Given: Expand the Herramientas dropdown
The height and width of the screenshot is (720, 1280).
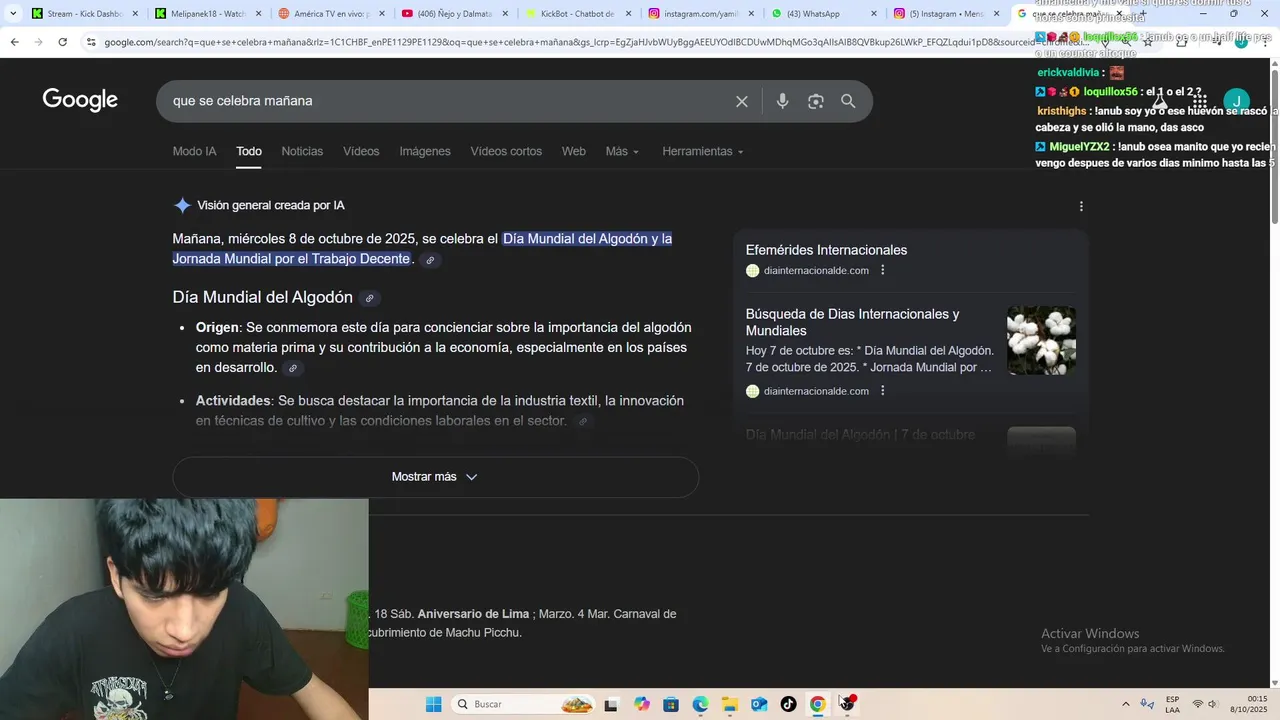Looking at the screenshot, I should click(x=703, y=151).
